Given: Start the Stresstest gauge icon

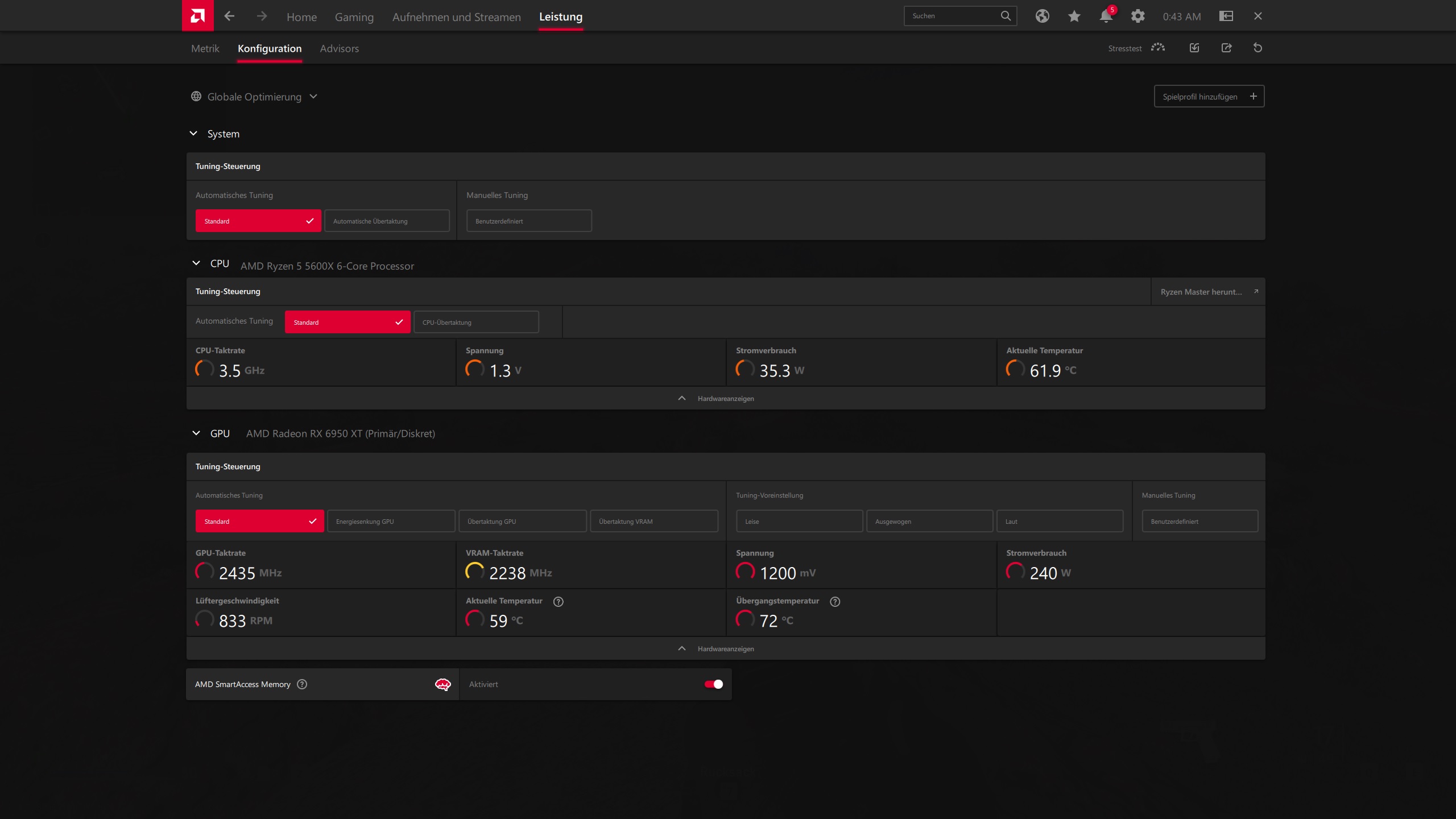Looking at the screenshot, I should [x=1157, y=48].
